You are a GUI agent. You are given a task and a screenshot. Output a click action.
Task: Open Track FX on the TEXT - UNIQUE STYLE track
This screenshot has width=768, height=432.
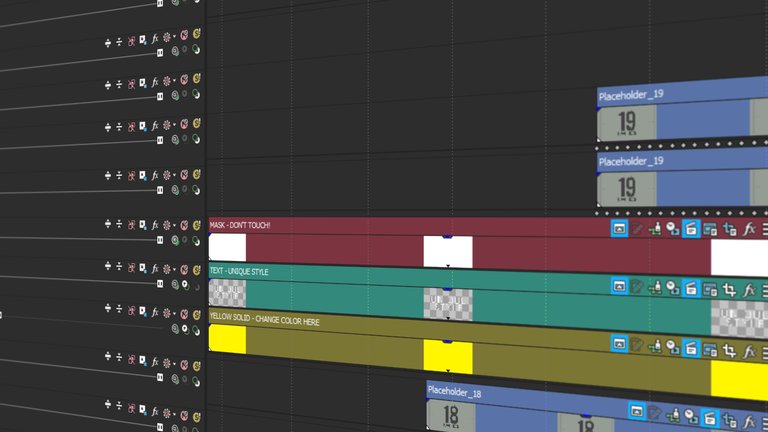point(155,268)
